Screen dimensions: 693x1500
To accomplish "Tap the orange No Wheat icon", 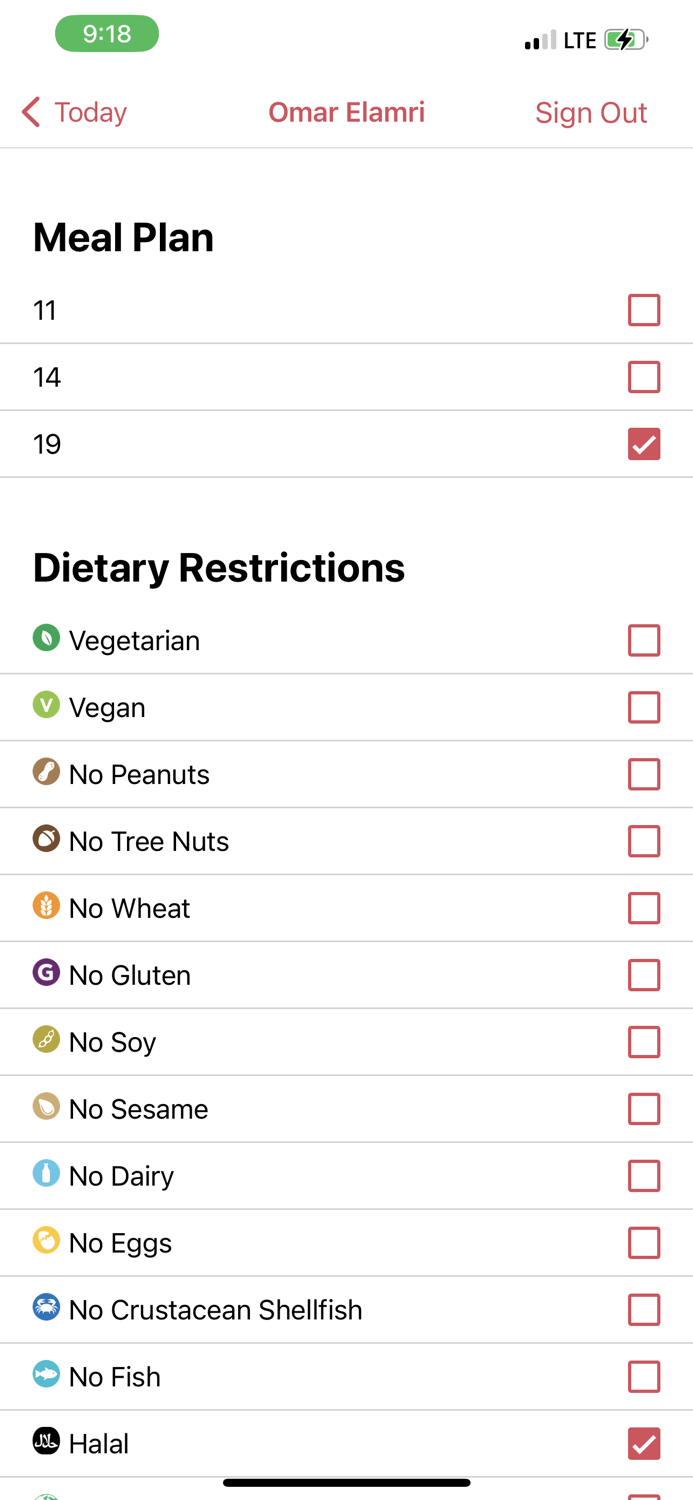I will (46, 906).
